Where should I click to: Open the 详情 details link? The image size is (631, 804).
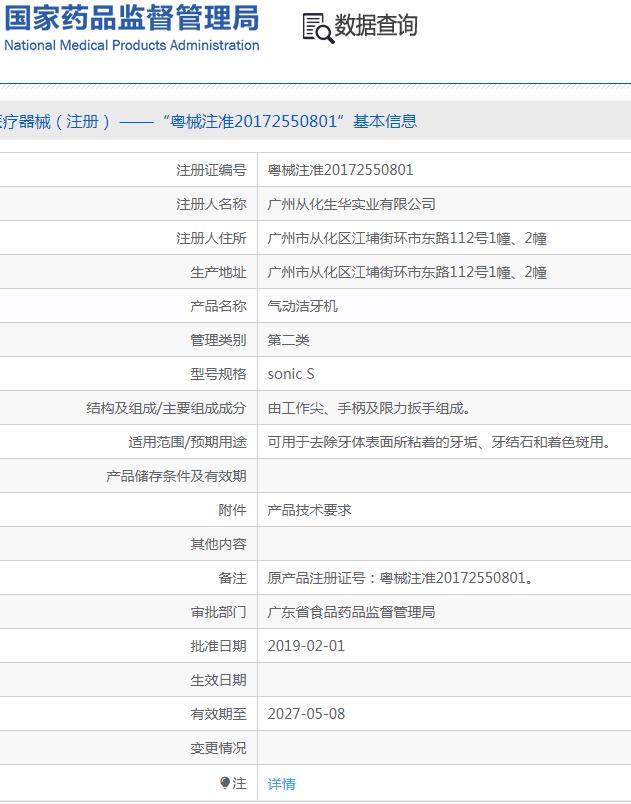point(281,783)
